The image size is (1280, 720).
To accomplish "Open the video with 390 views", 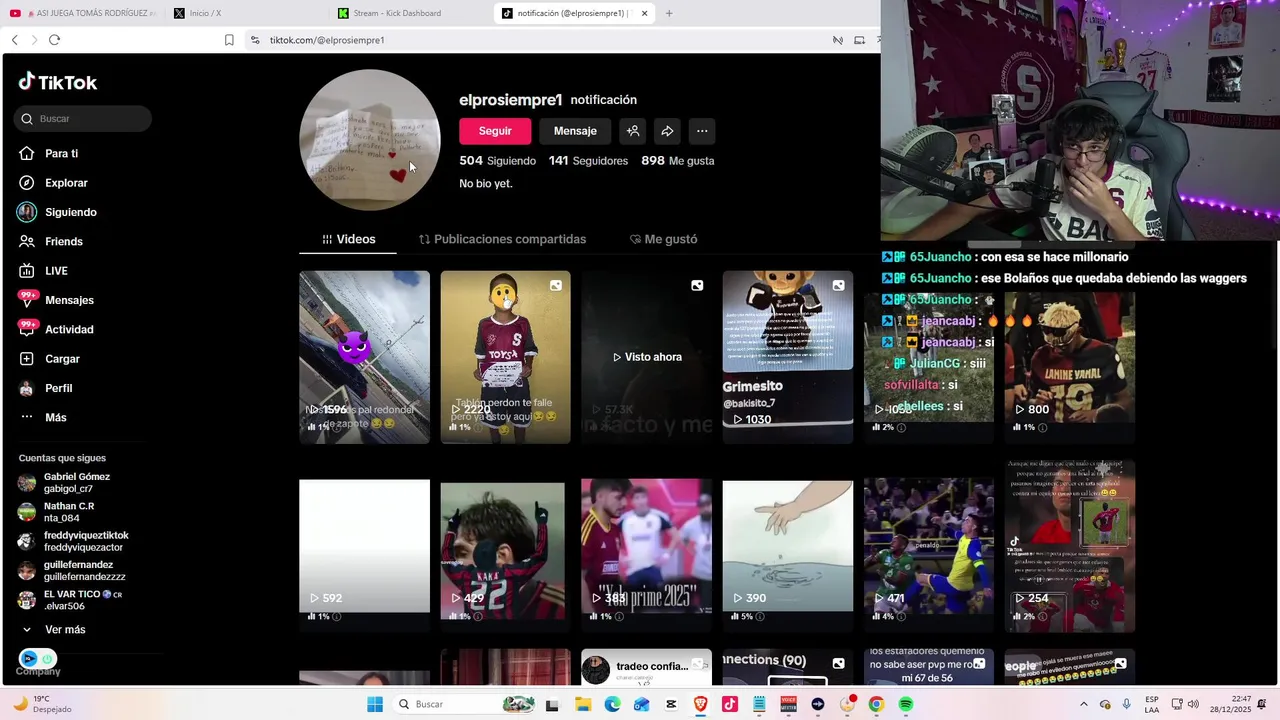I will (788, 546).
